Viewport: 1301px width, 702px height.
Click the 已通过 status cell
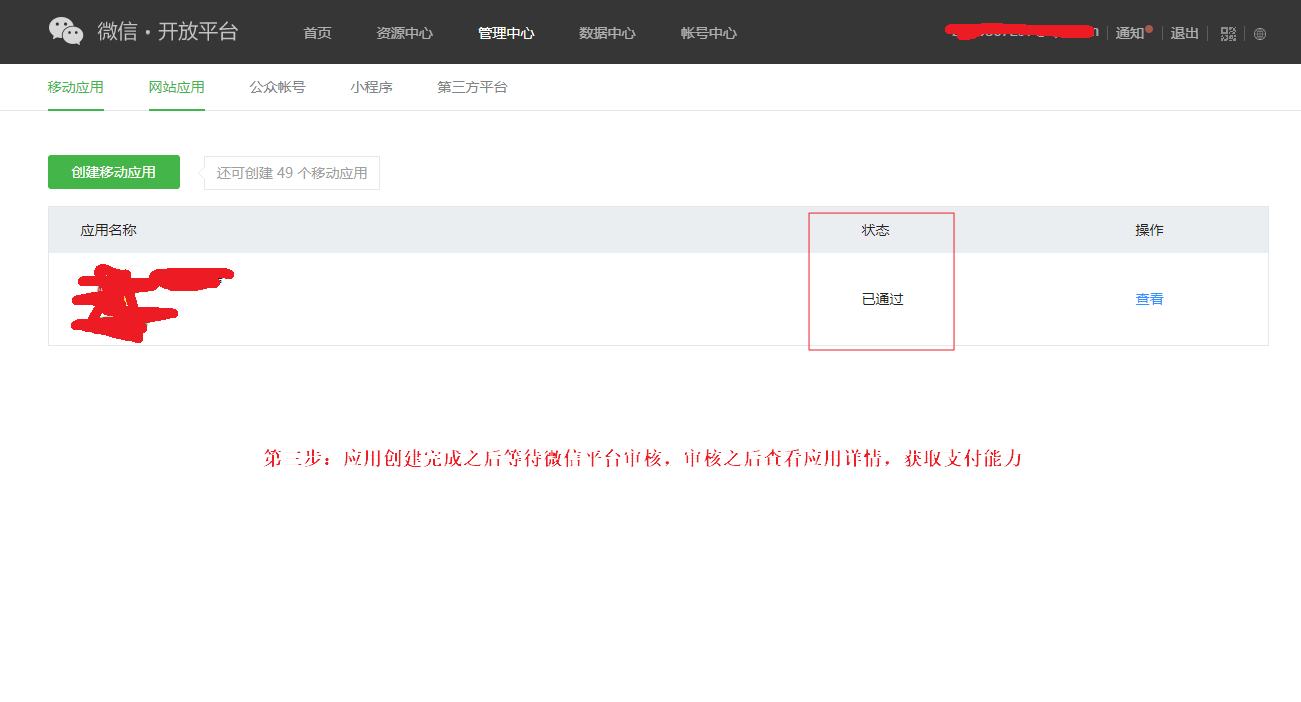[882, 299]
